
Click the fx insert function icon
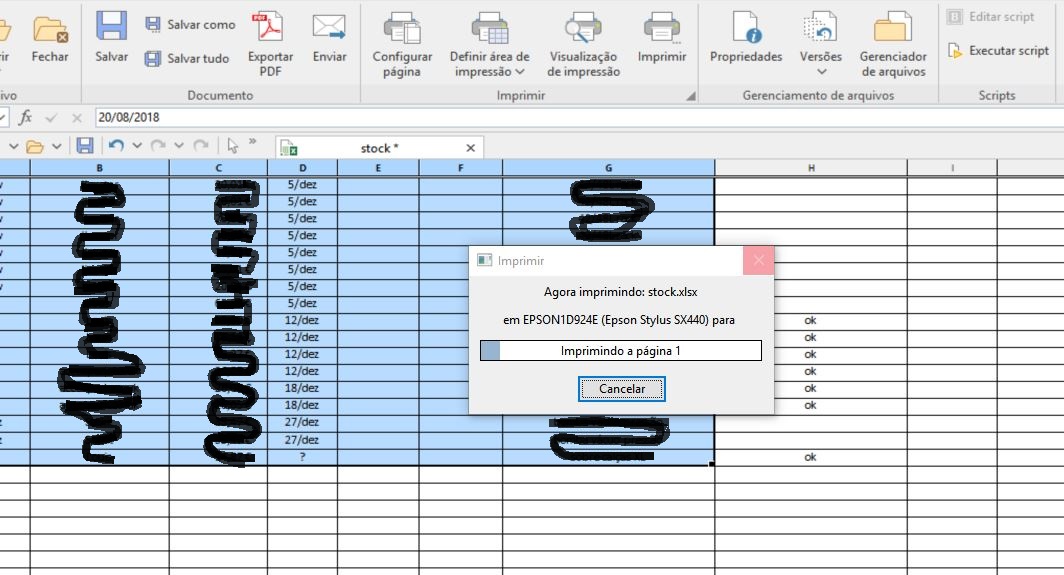(x=26, y=117)
